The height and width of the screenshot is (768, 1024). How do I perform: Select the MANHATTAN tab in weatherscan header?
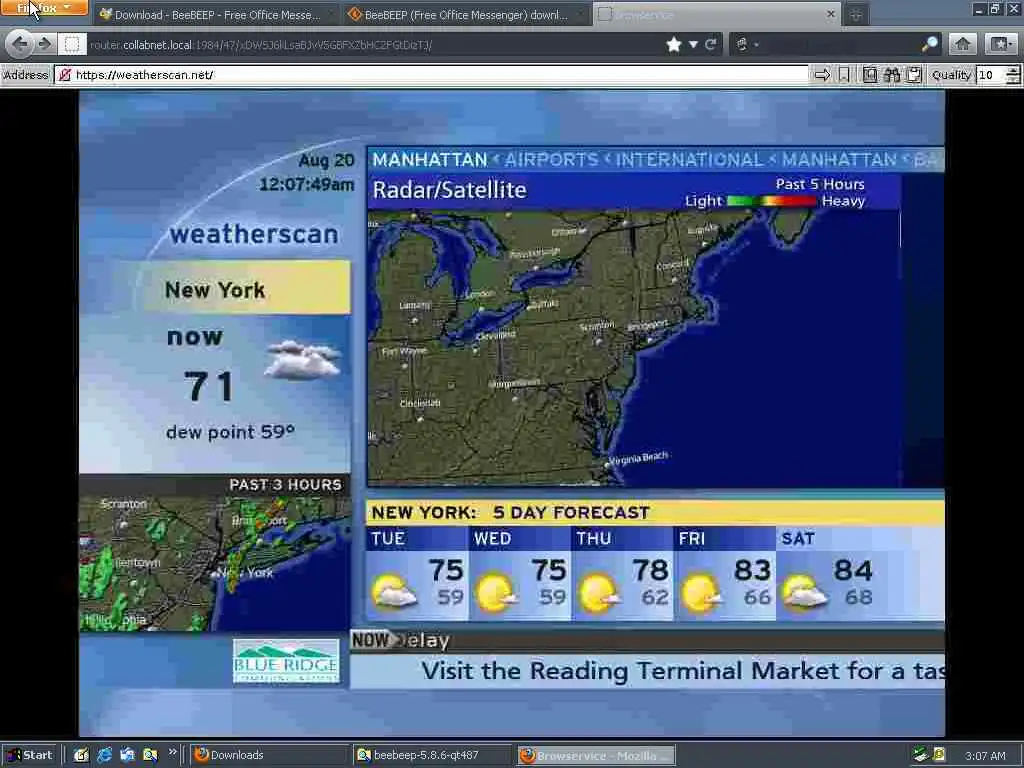coord(430,160)
